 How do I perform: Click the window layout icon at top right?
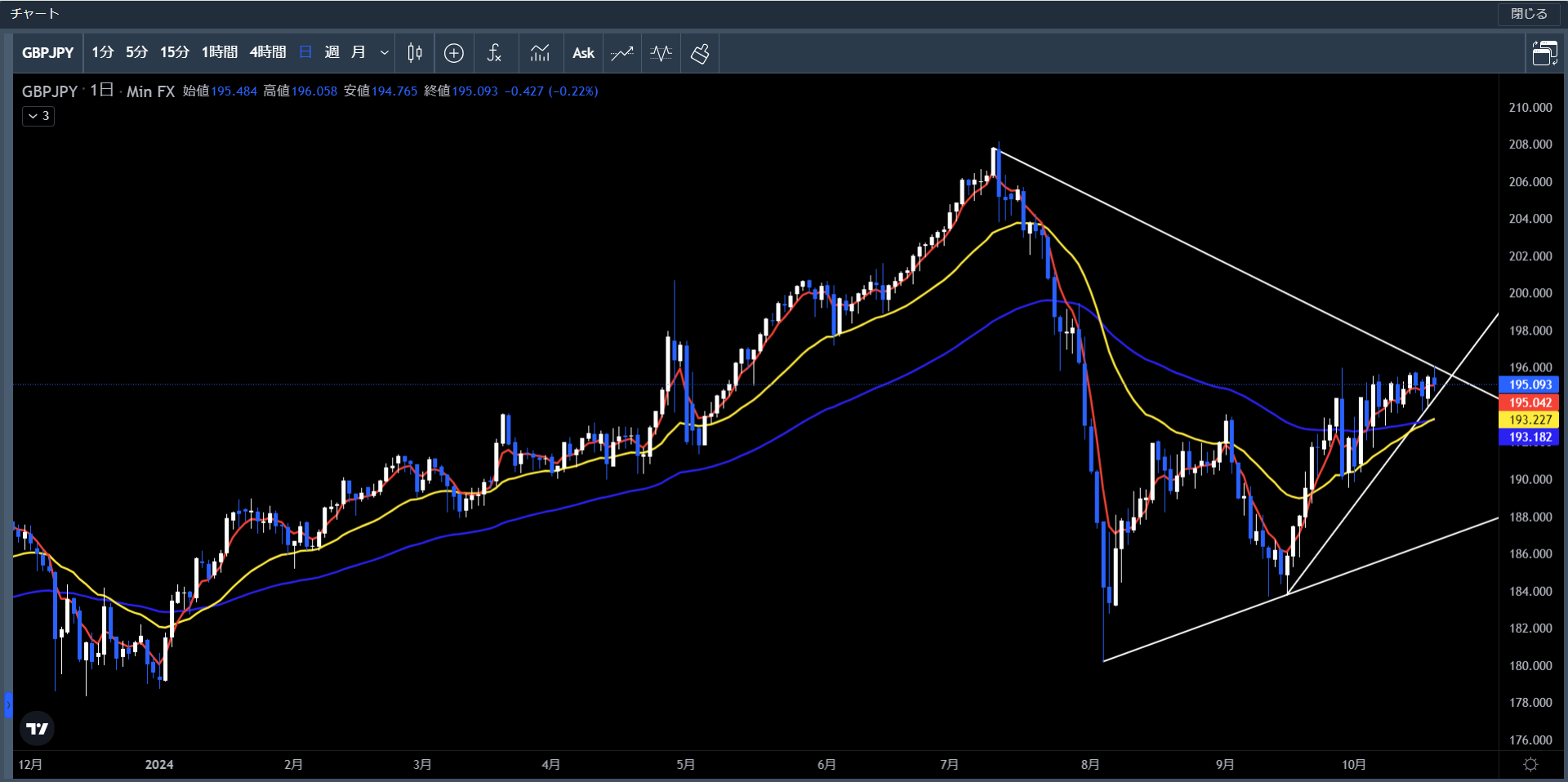pyautogui.click(x=1544, y=53)
